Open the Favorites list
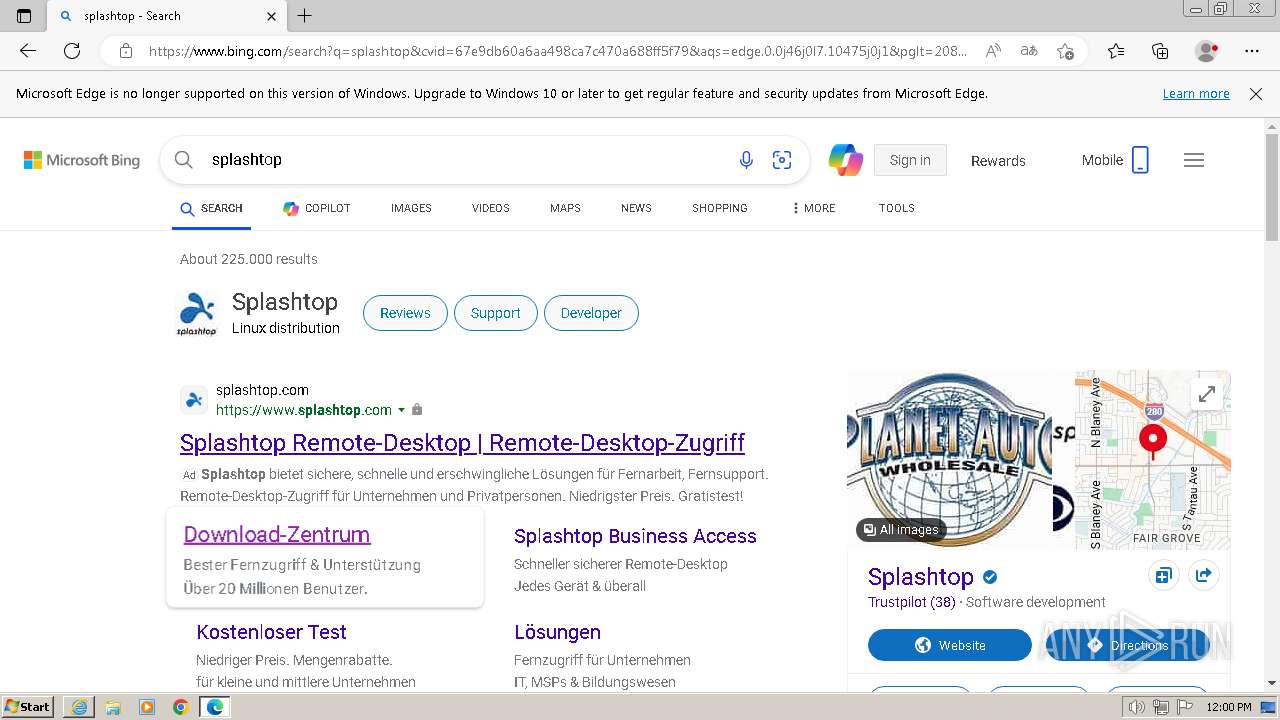 (x=1116, y=51)
